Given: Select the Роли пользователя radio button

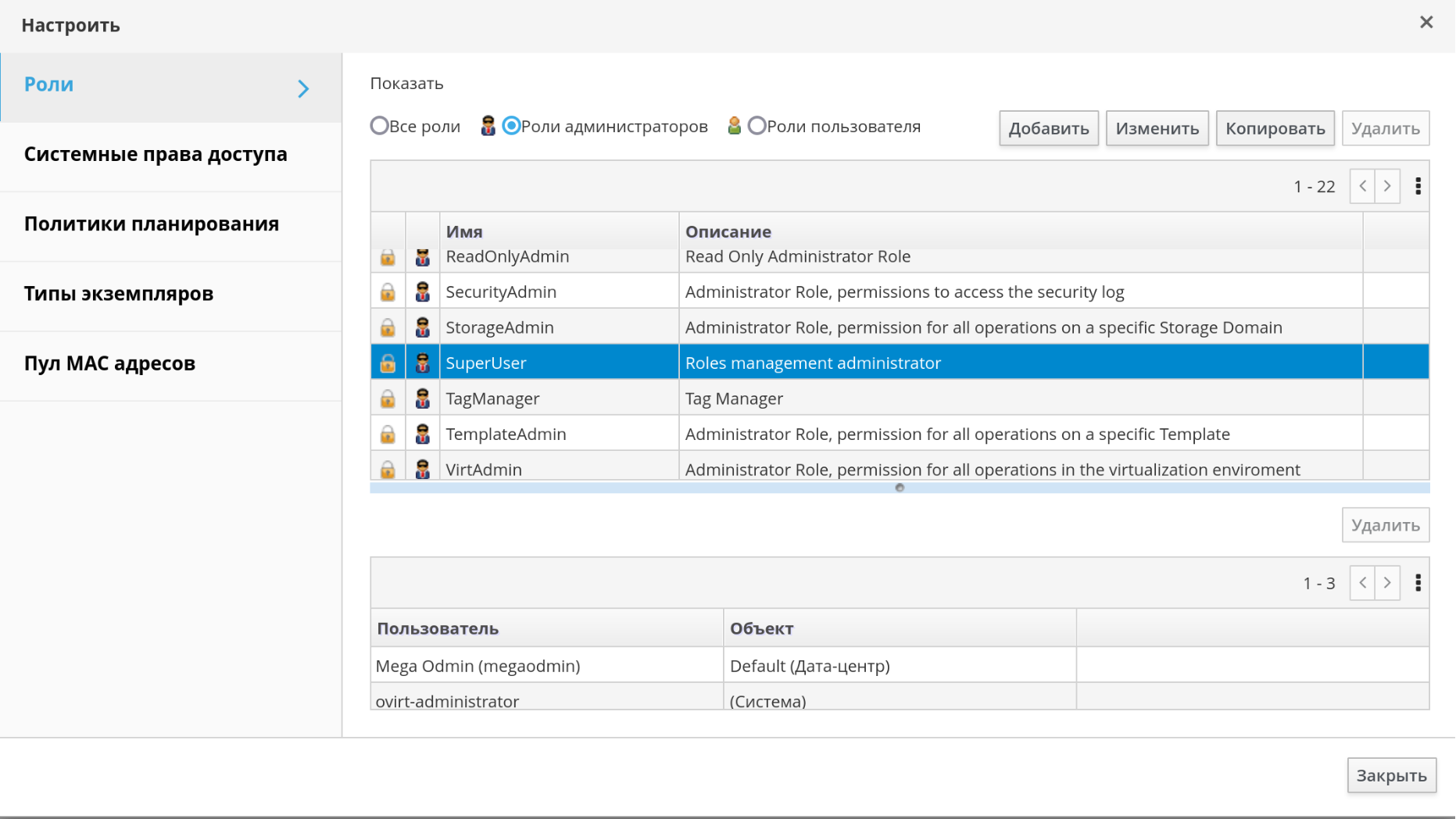Looking at the screenshot, I should (757, 127).
